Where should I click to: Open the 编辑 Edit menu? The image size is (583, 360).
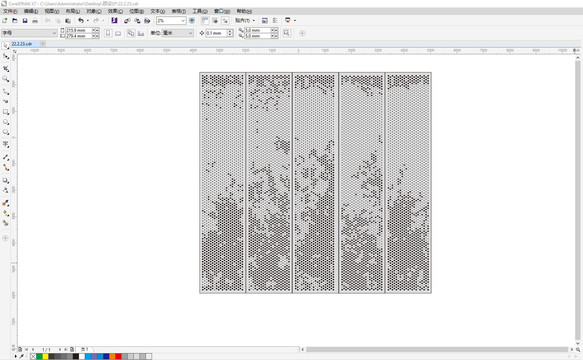pyautogui.click(x=31, y=11)
